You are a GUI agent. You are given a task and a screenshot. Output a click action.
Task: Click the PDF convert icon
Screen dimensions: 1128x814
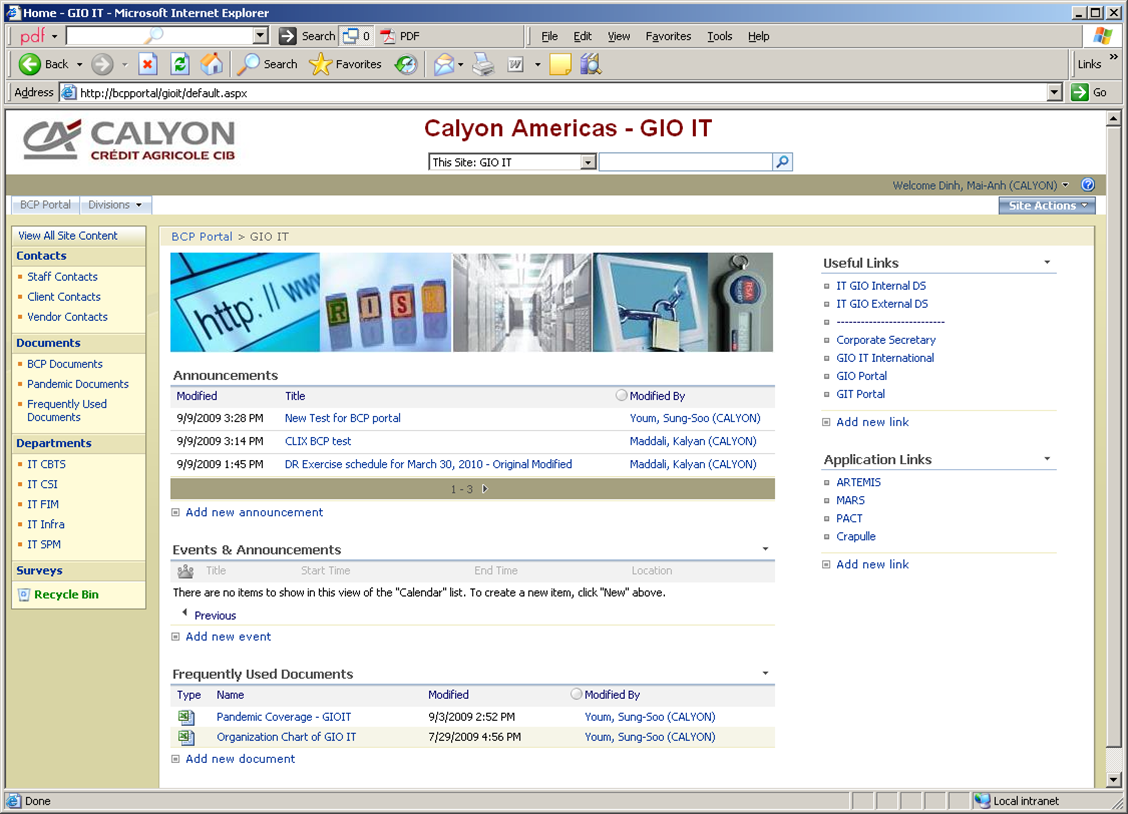coord(388,36)
